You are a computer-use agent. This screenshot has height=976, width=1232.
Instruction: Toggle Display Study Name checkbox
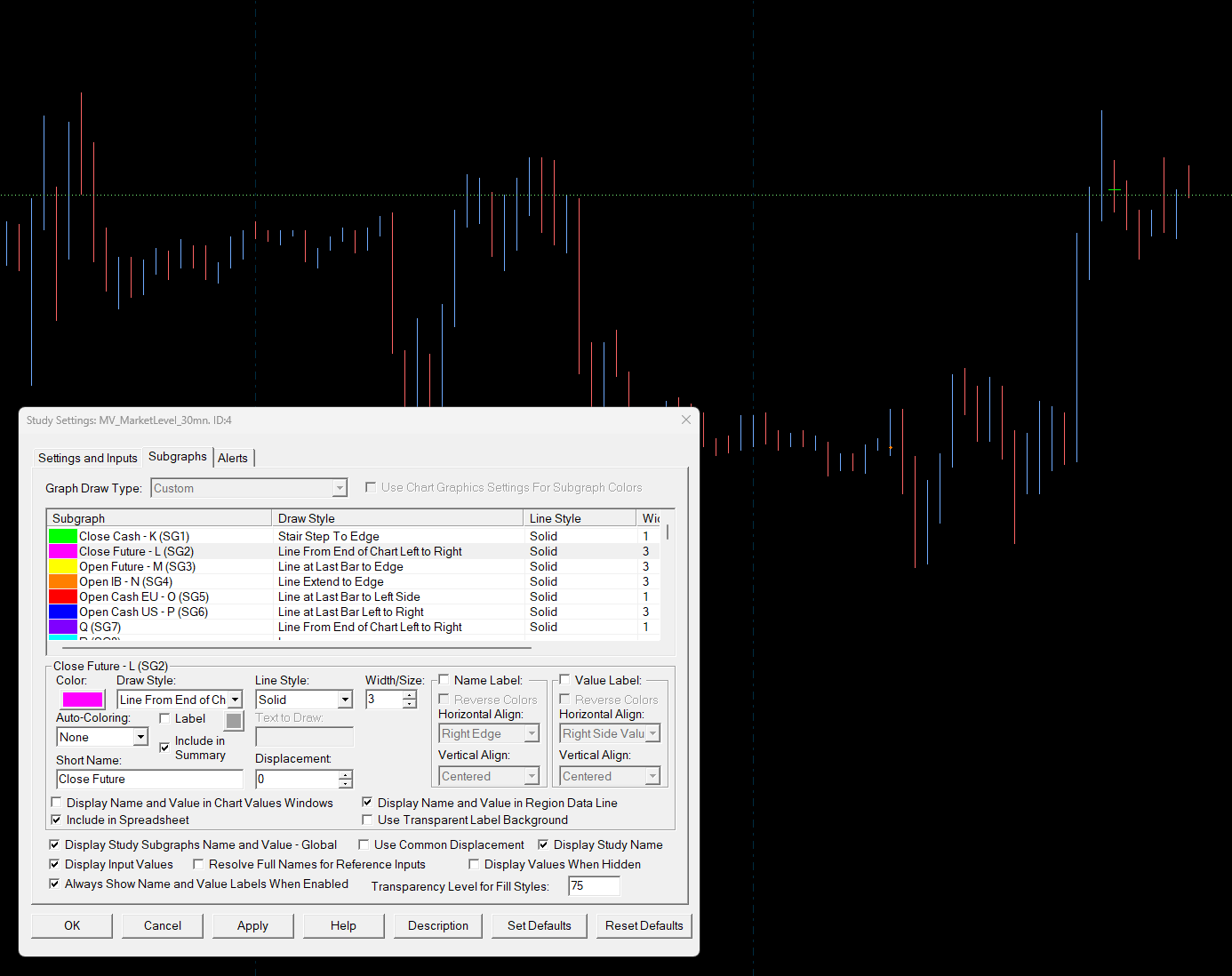(x=543, y=844)
